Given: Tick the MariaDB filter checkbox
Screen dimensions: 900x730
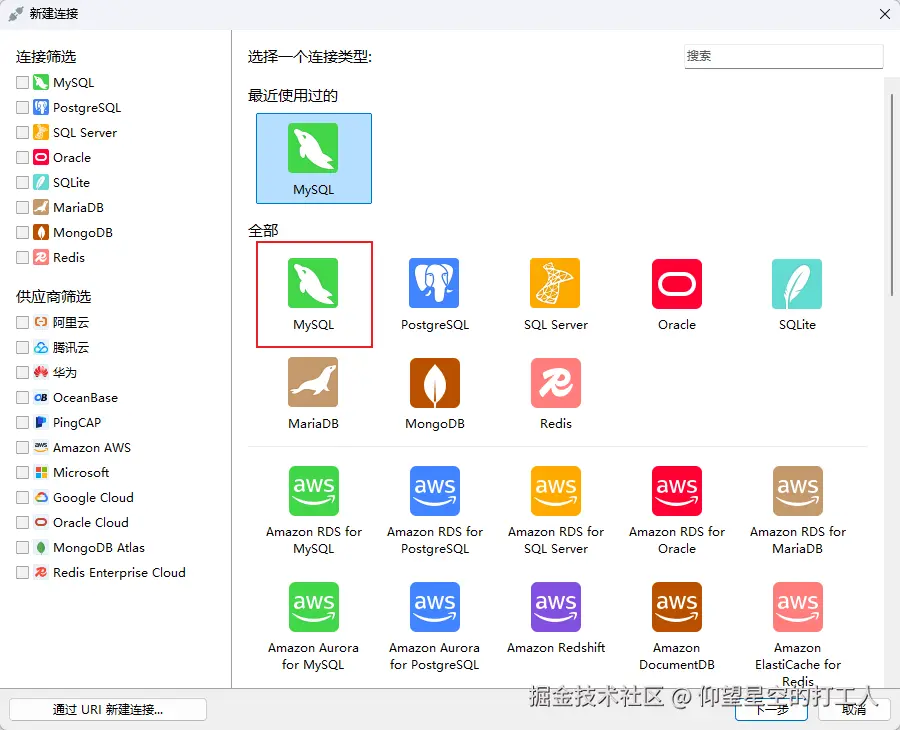Looking at the screenshot, I should pyautogui.click(x=22, y=207).
